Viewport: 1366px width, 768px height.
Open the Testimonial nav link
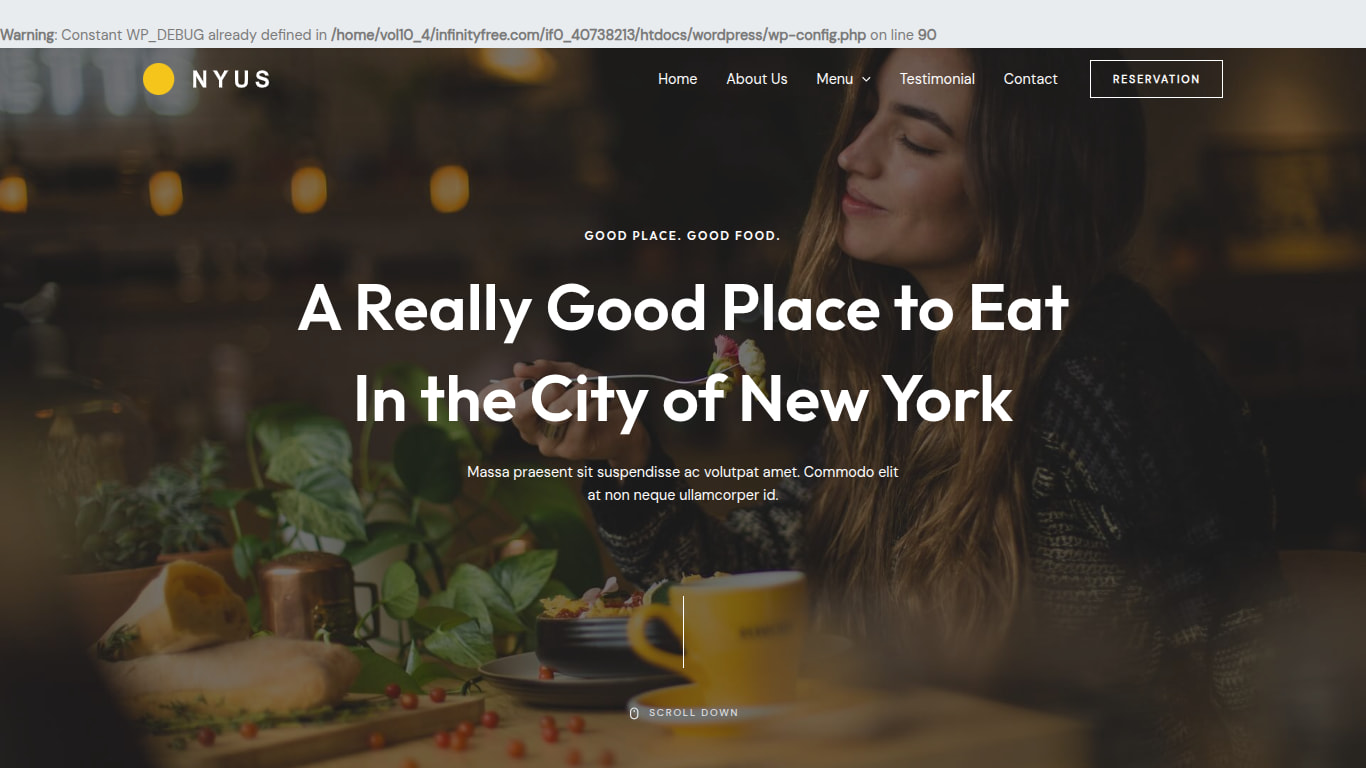pos(937,79)
